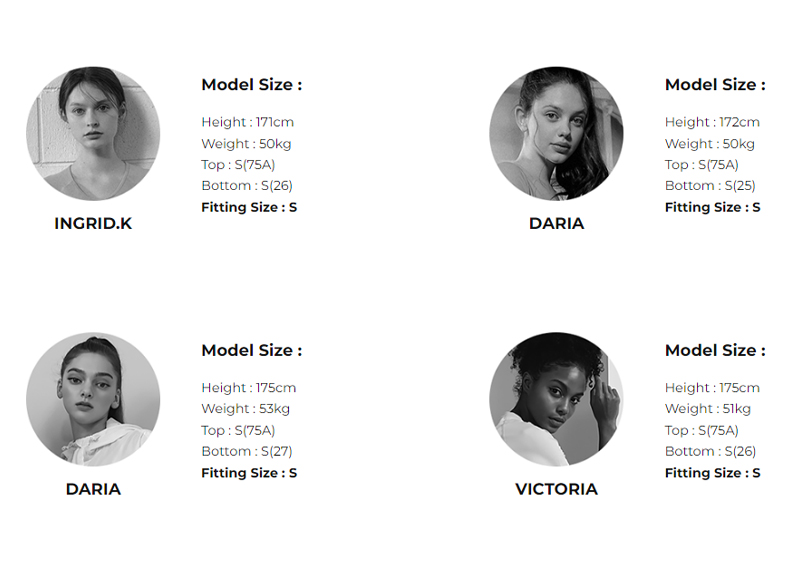Click DARIA name of the 53kg model

coord(93,489)
